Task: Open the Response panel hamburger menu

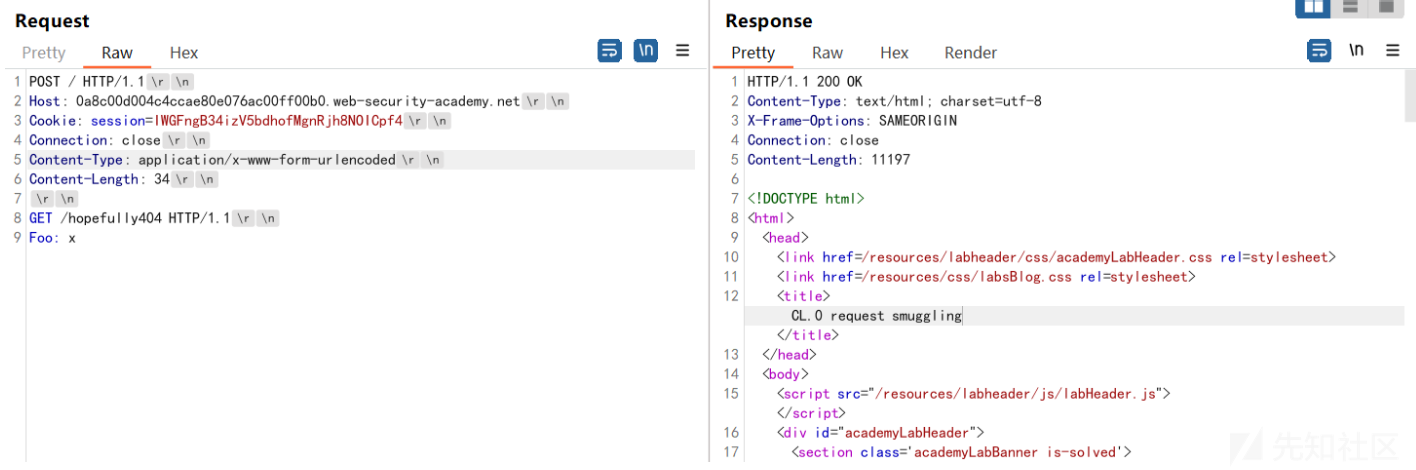Action: click(x=1392, y=50)
